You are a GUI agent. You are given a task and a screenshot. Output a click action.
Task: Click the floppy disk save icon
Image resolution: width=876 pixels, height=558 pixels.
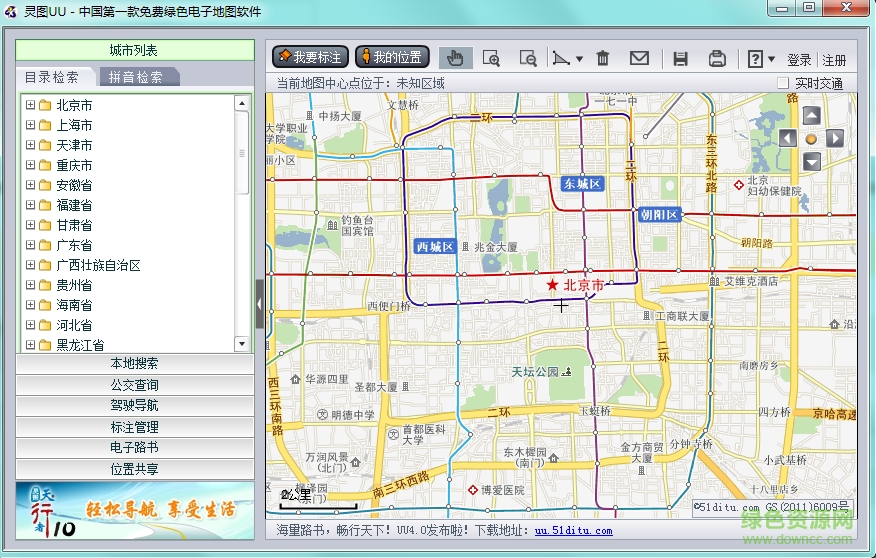pos(680,58)
